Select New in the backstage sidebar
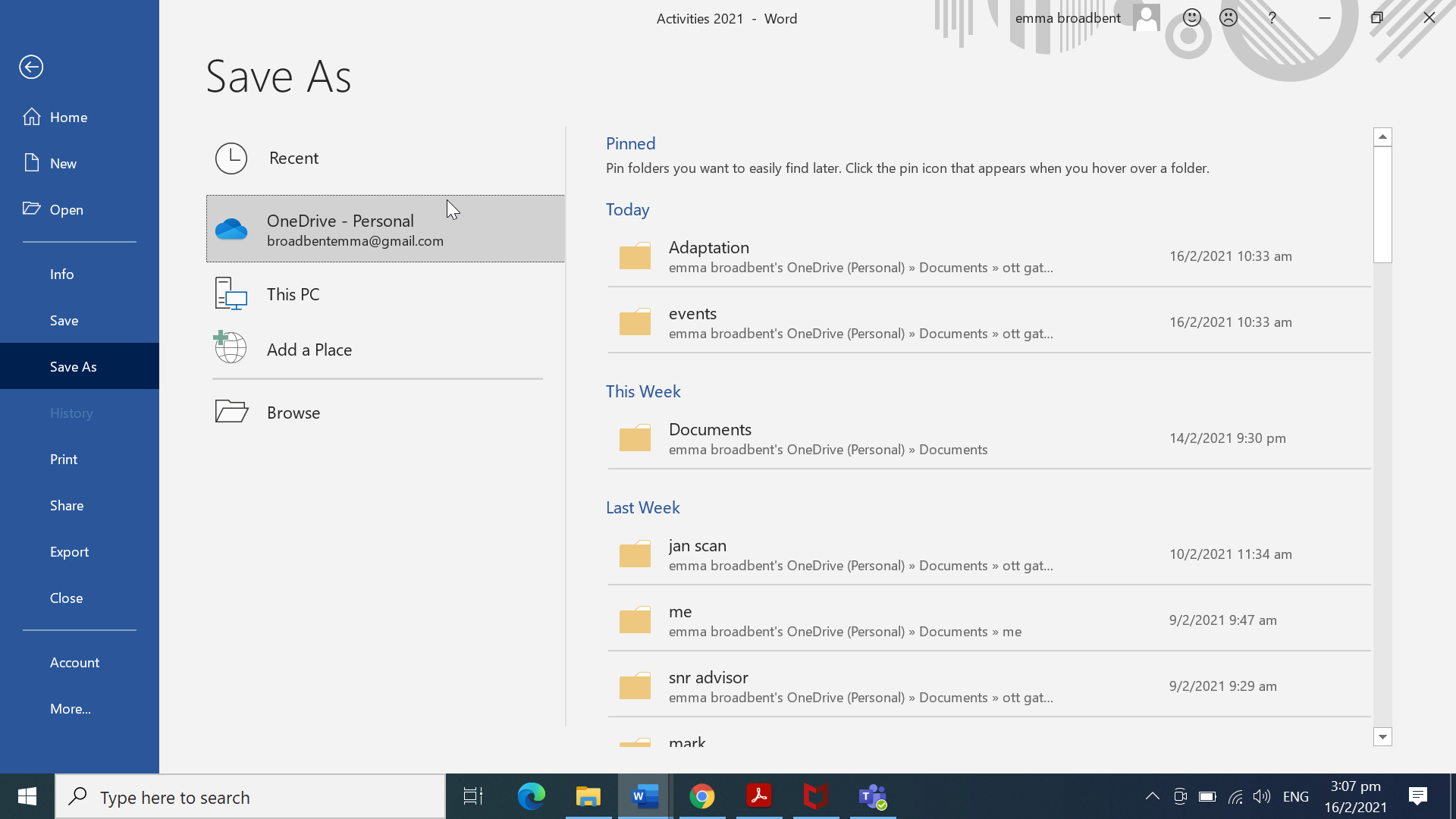Screen dimensions: 1456x819 tap(80, 163)
